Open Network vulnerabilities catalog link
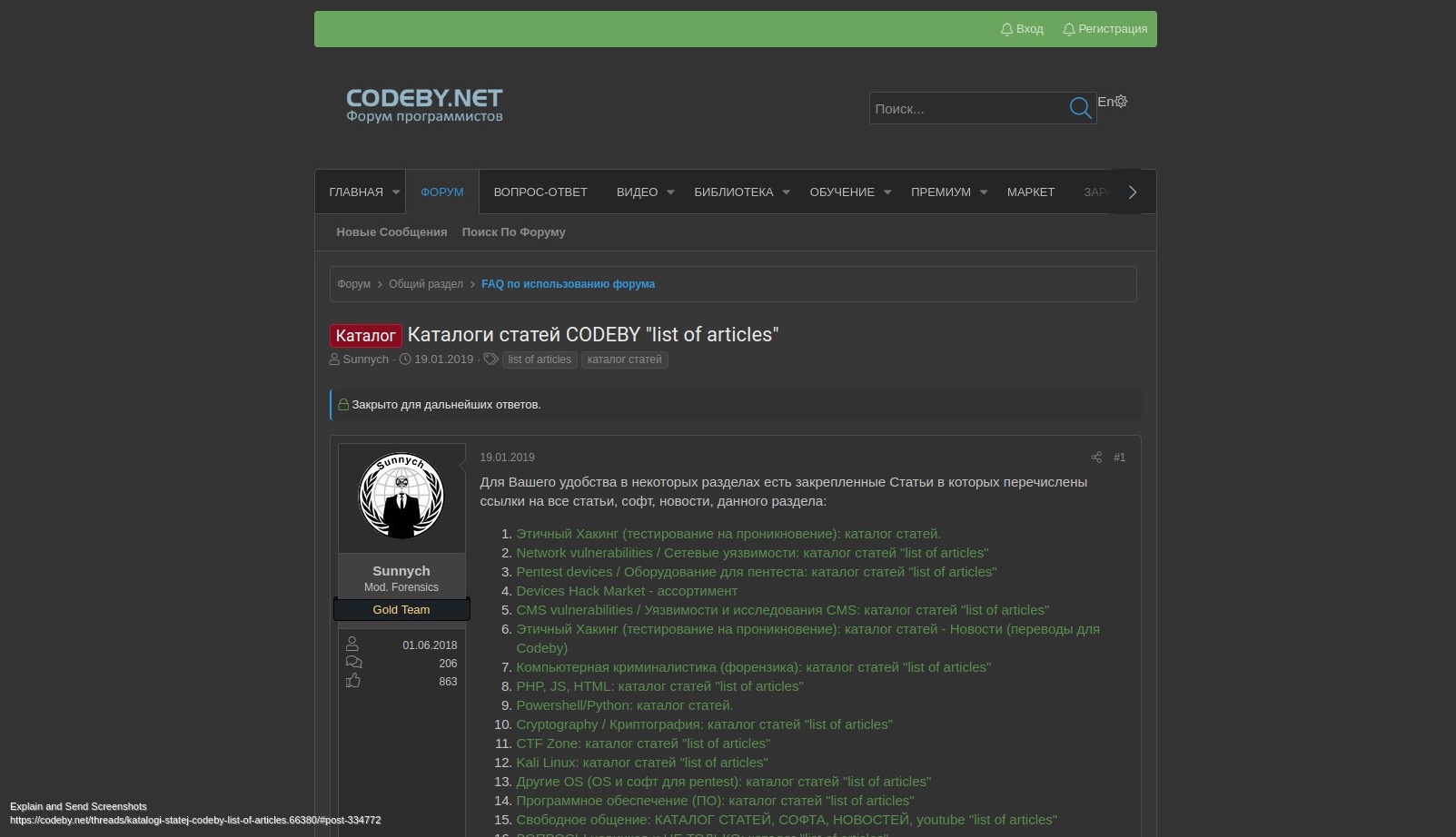 point(752,553)
